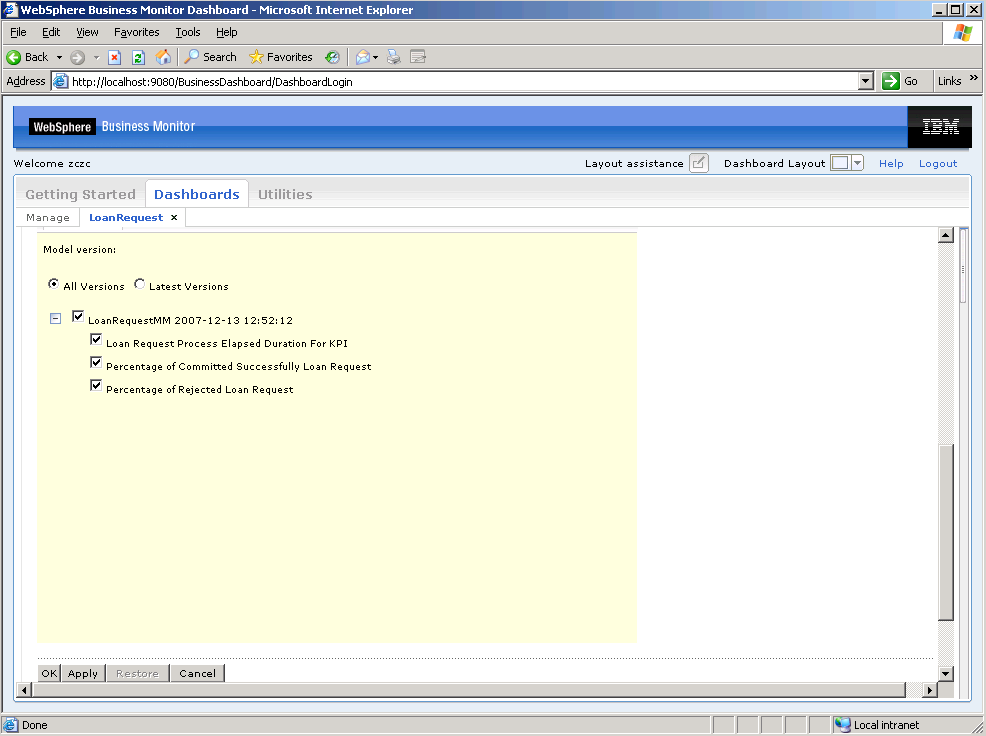
Task: Uncheck LoanRequestMM 2007-12-13 checkbox
Action: [78, 316]
